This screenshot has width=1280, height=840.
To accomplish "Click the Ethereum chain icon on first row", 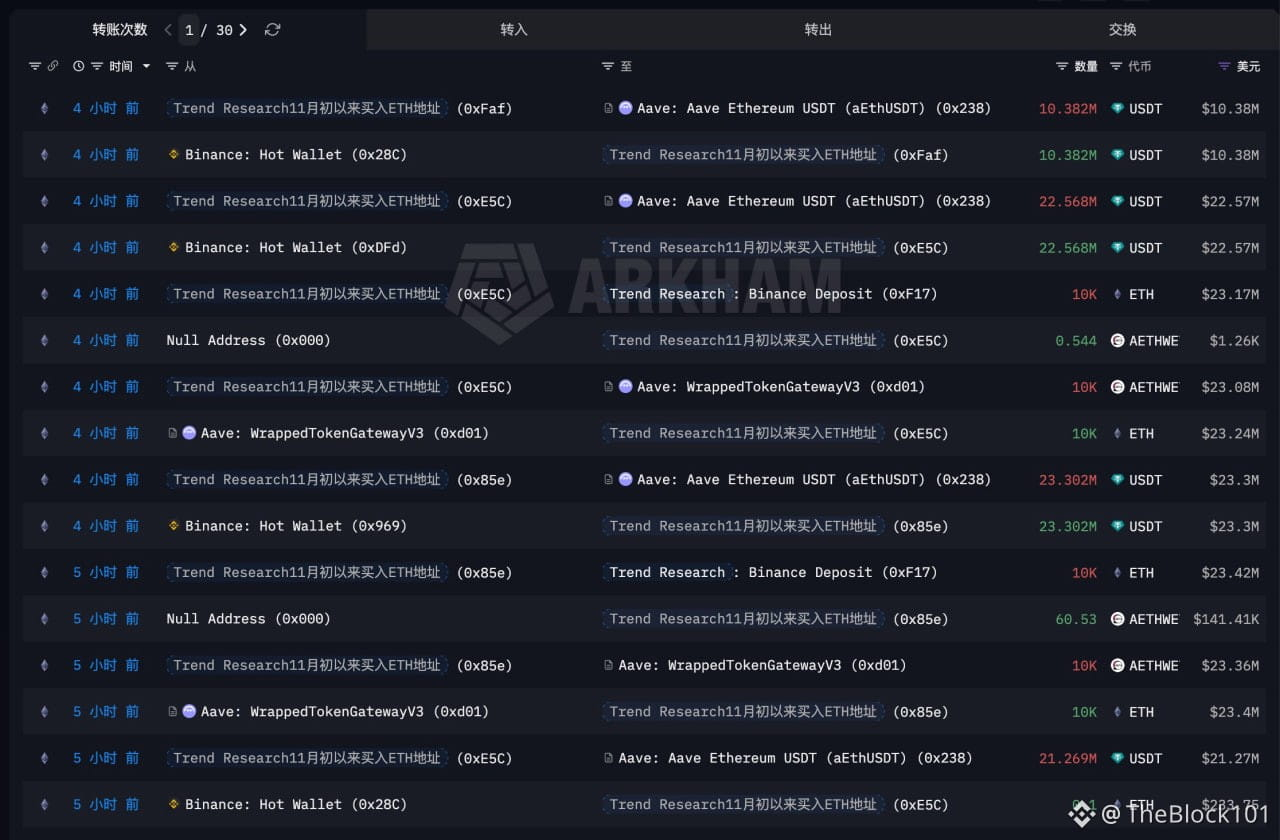I will point(44,108).
